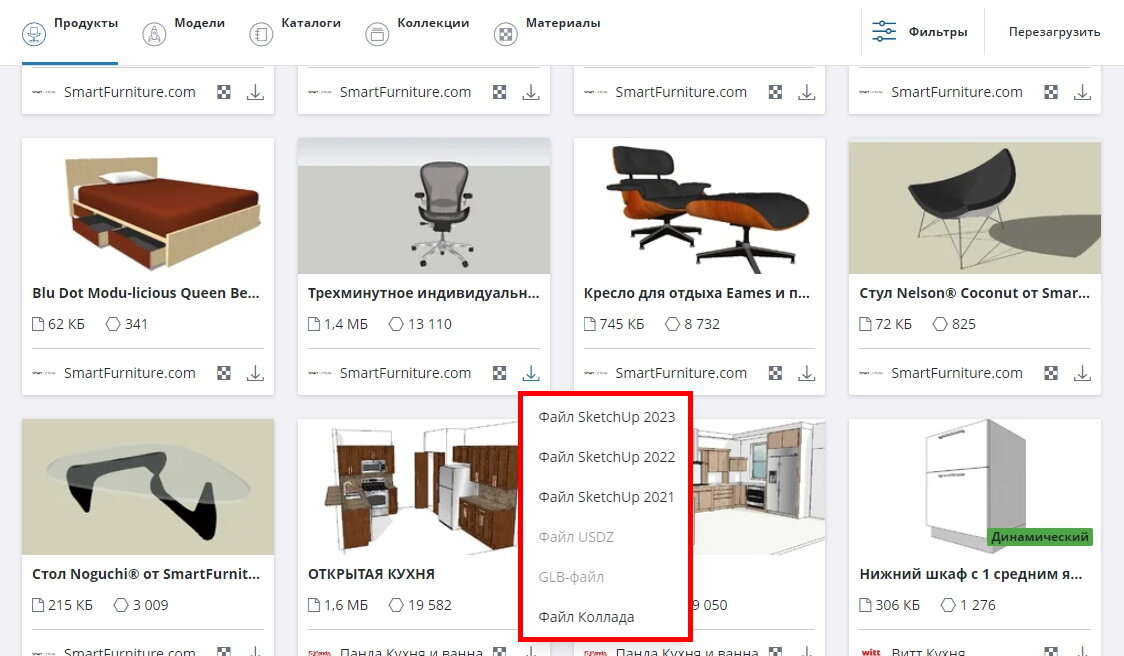Click 19 582 polygon count text

pos(429,605)
